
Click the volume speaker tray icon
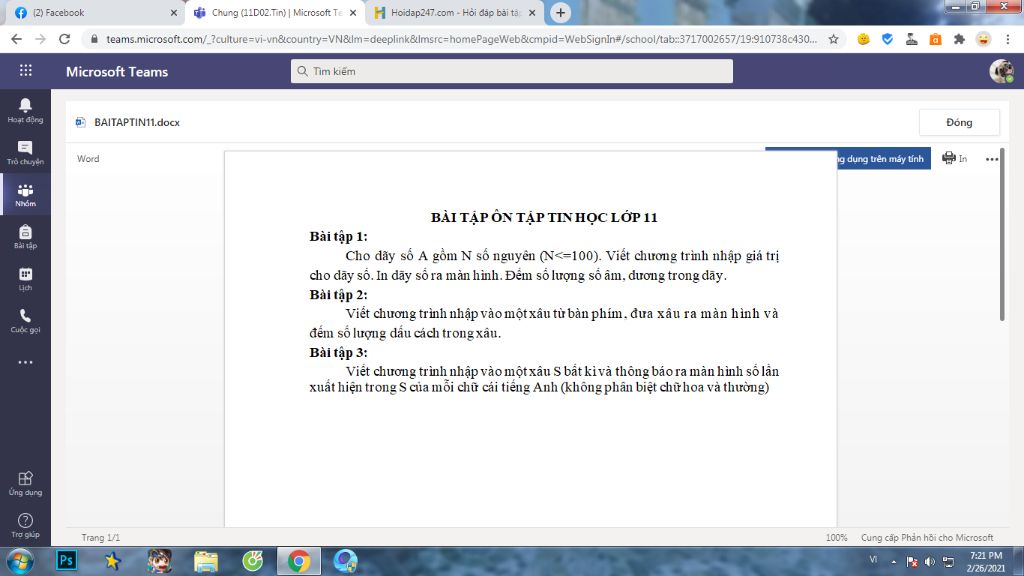[x=929, y=562]
